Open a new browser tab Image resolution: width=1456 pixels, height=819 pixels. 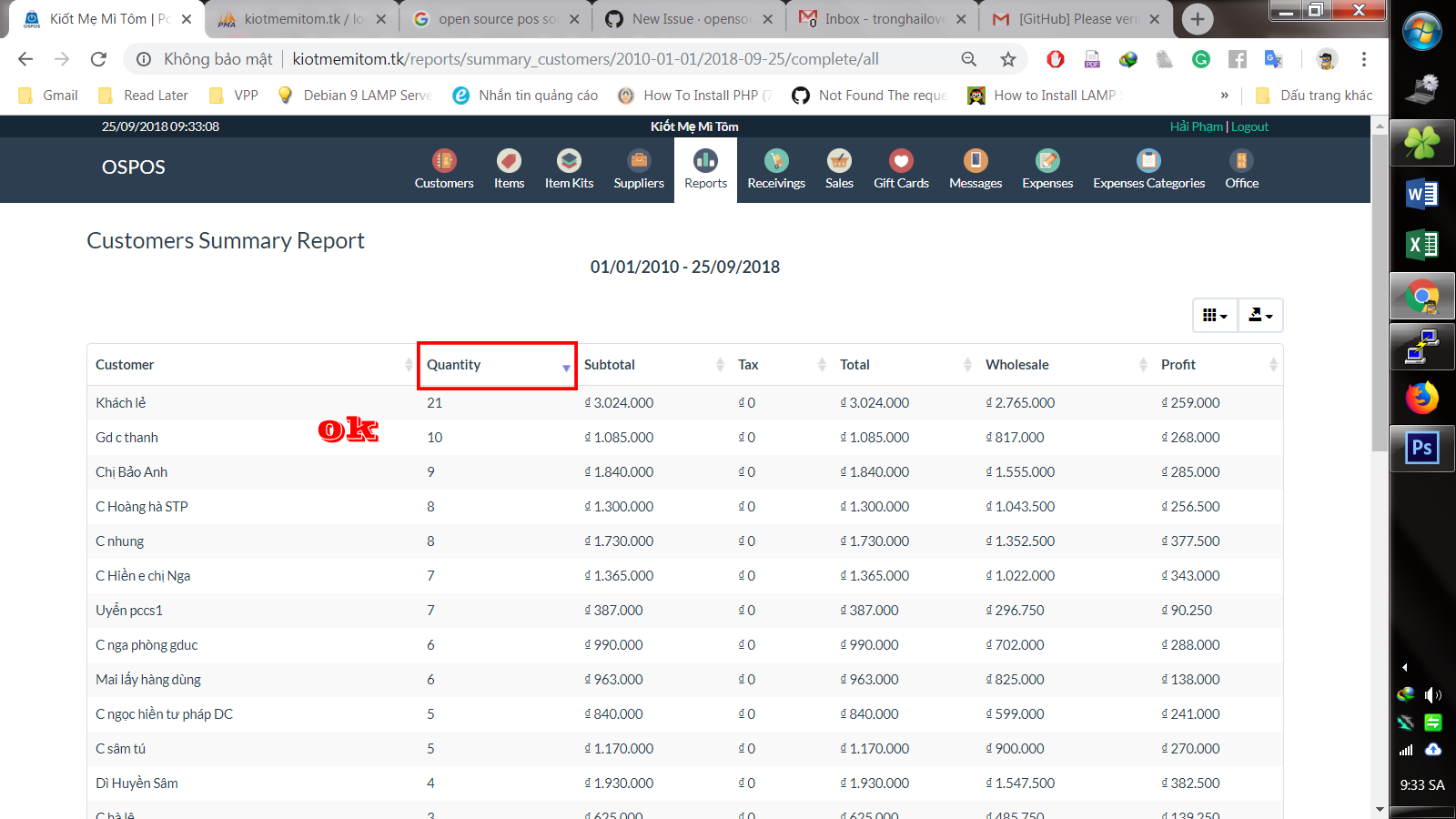(x=1198, y=19)
